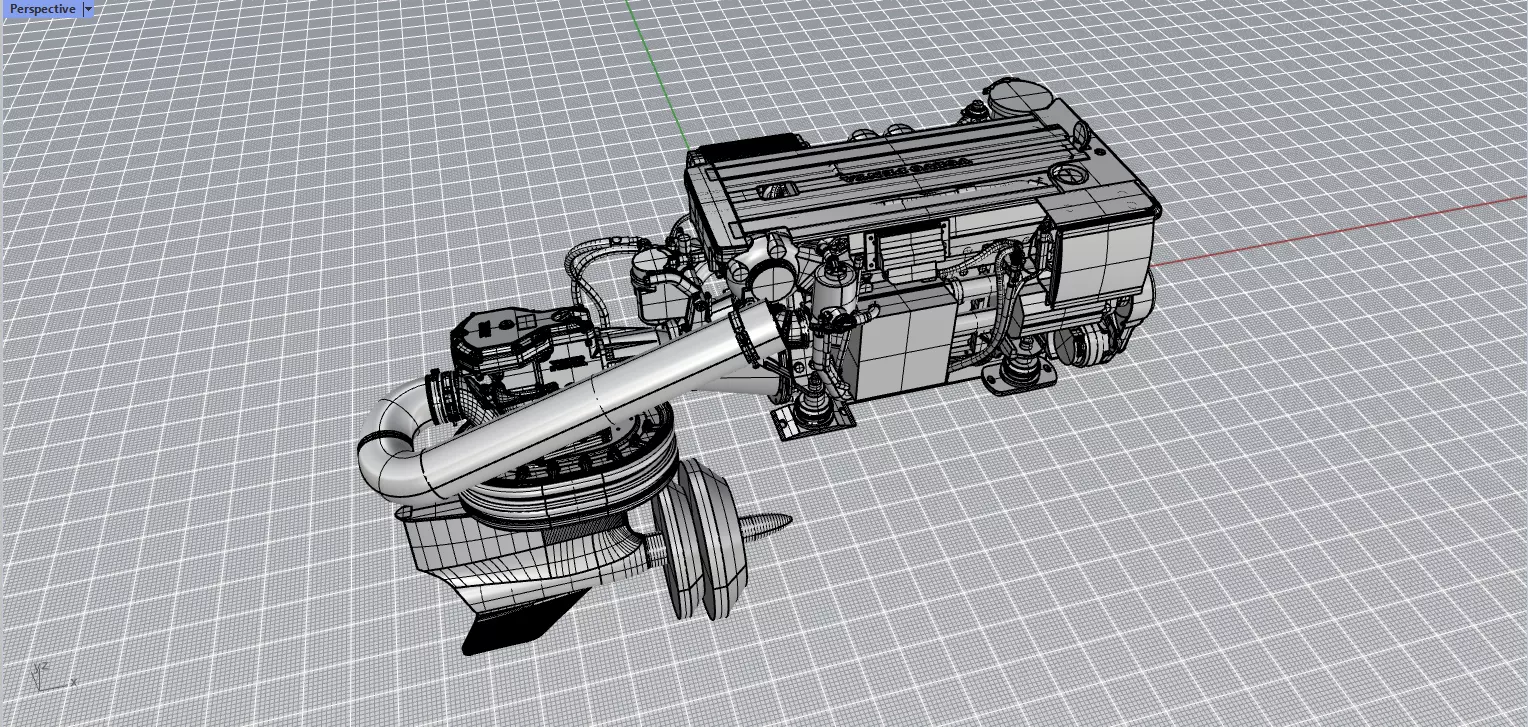Click the world axes icon in viewport corner
Viewport: 1528px width, 727px height.
tap(55, 676)
